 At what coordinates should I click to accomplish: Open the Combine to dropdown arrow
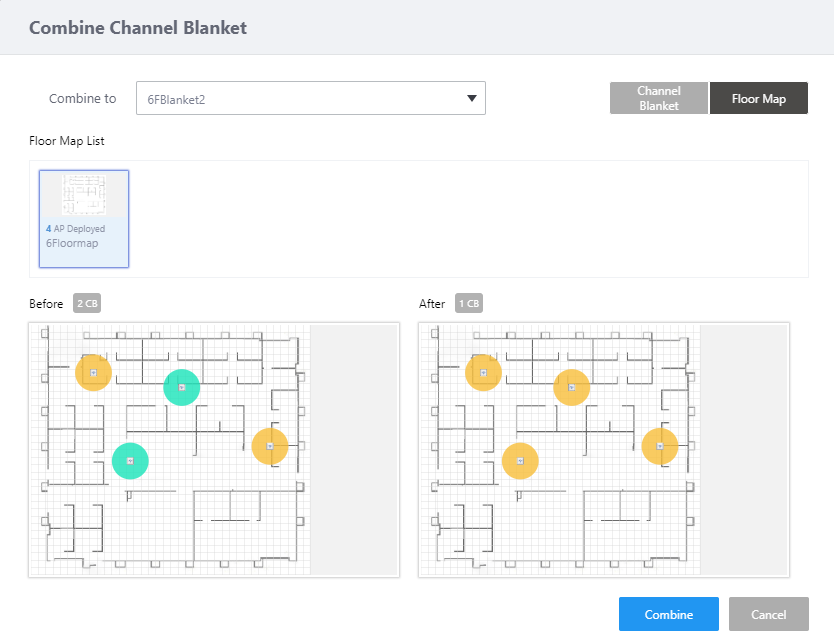pos(471,99)
